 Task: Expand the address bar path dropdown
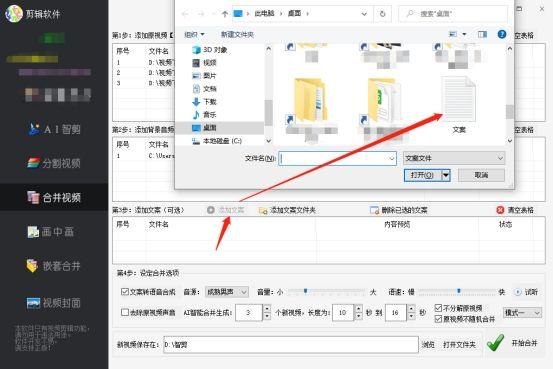(x=364, y=14)
